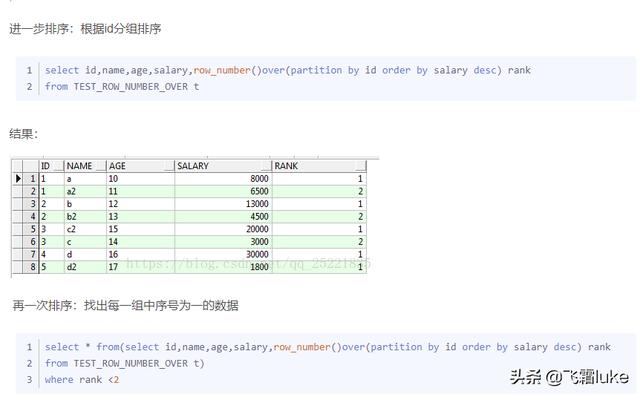The width and height of the screenshot is (640, 397).
Task: Click the age cell 17
Action: click(140, 267)
